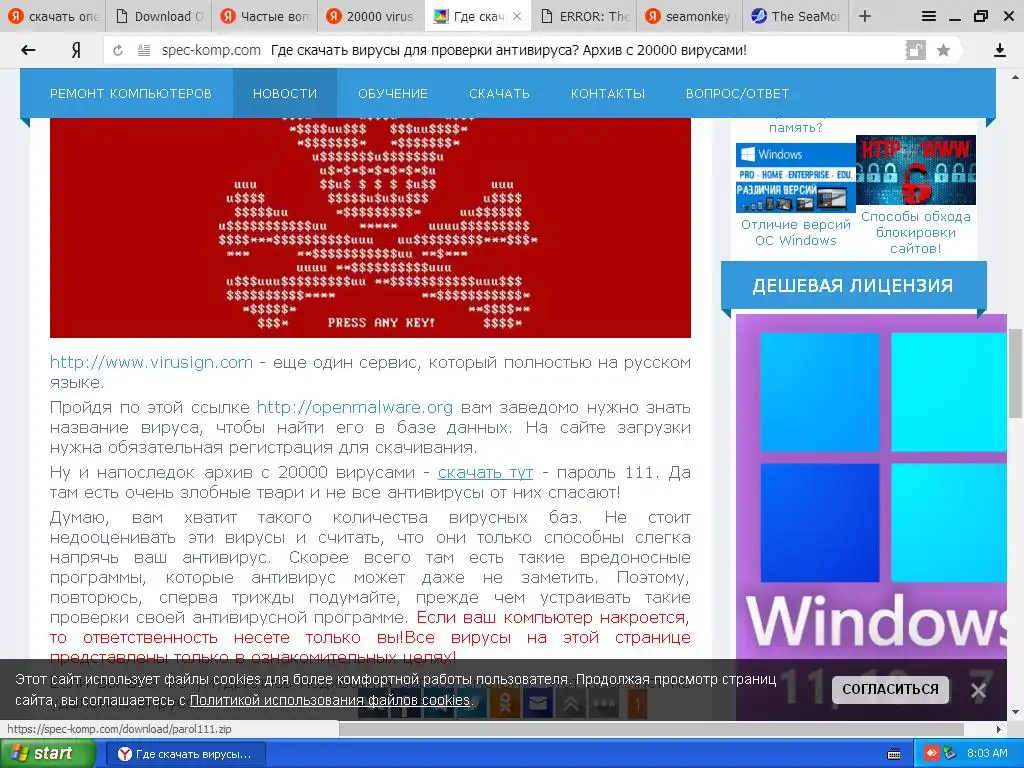Click the red skull 'PRESS ANY KEY' image
Viewport: 1024px width, 768px height.
tap(370, 228)
